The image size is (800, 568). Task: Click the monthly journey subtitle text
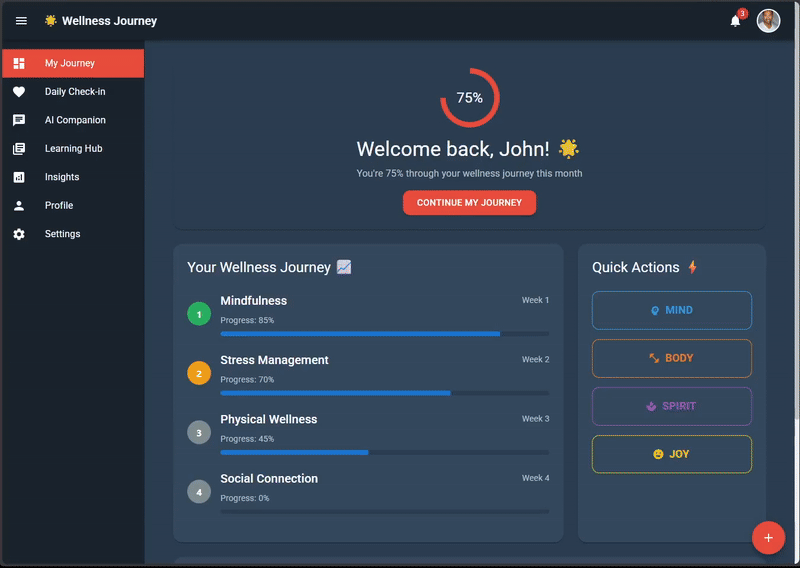(469, 174)
